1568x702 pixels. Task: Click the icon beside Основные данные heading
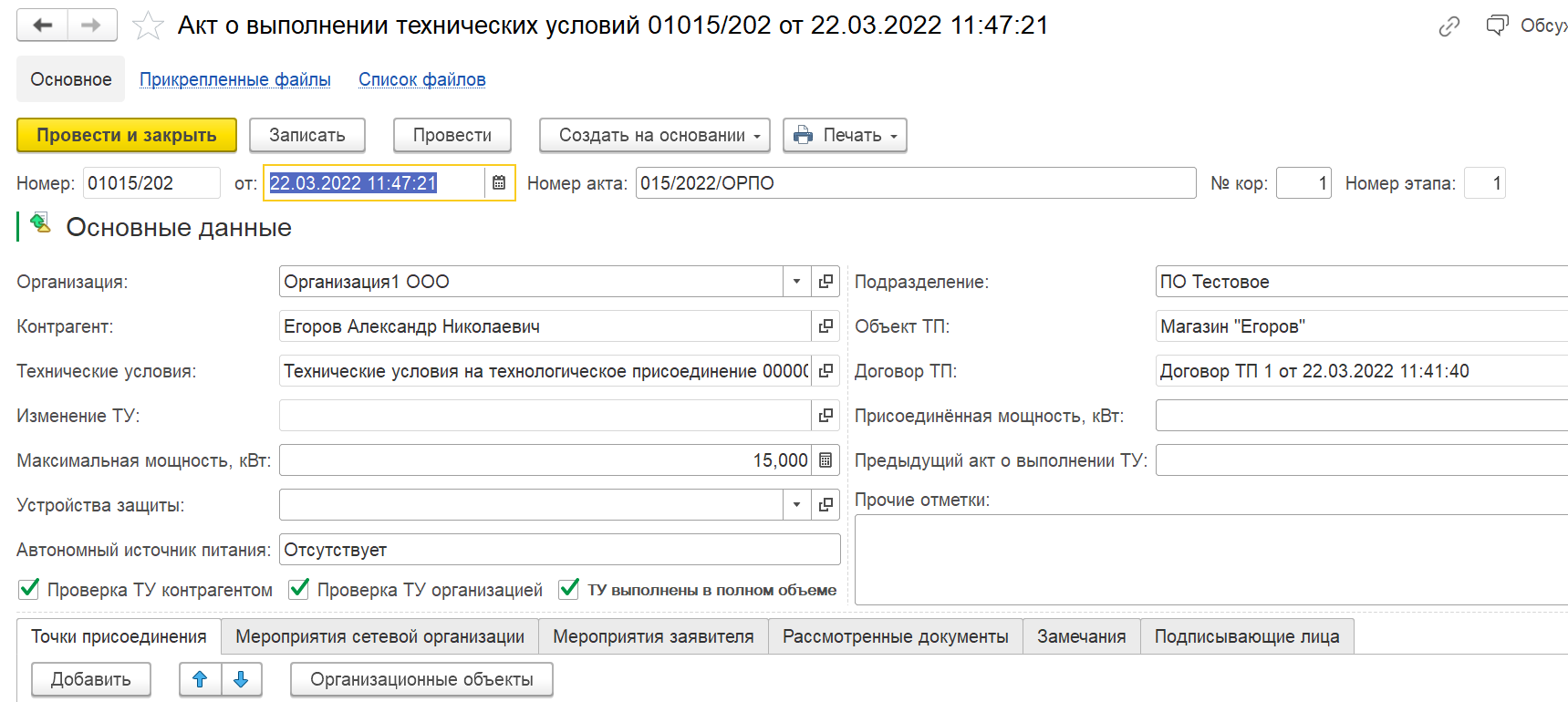(x=40, y=222)
